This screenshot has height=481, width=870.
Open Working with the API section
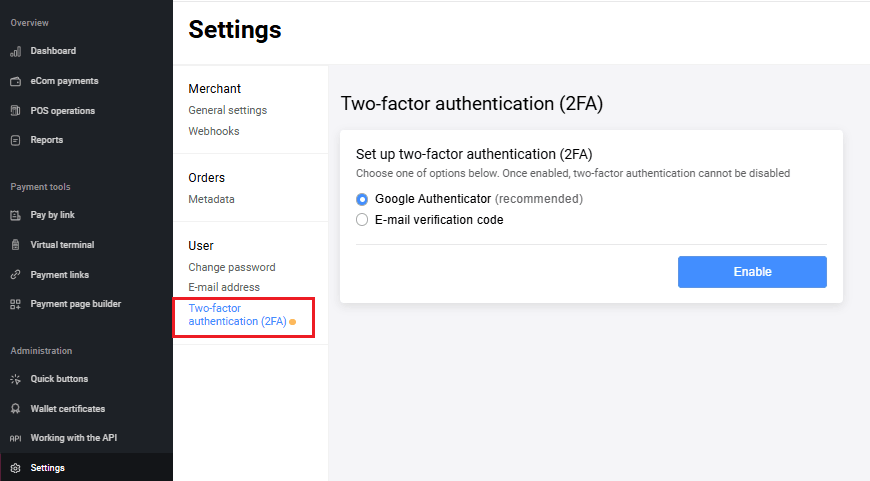coord(73,438)
